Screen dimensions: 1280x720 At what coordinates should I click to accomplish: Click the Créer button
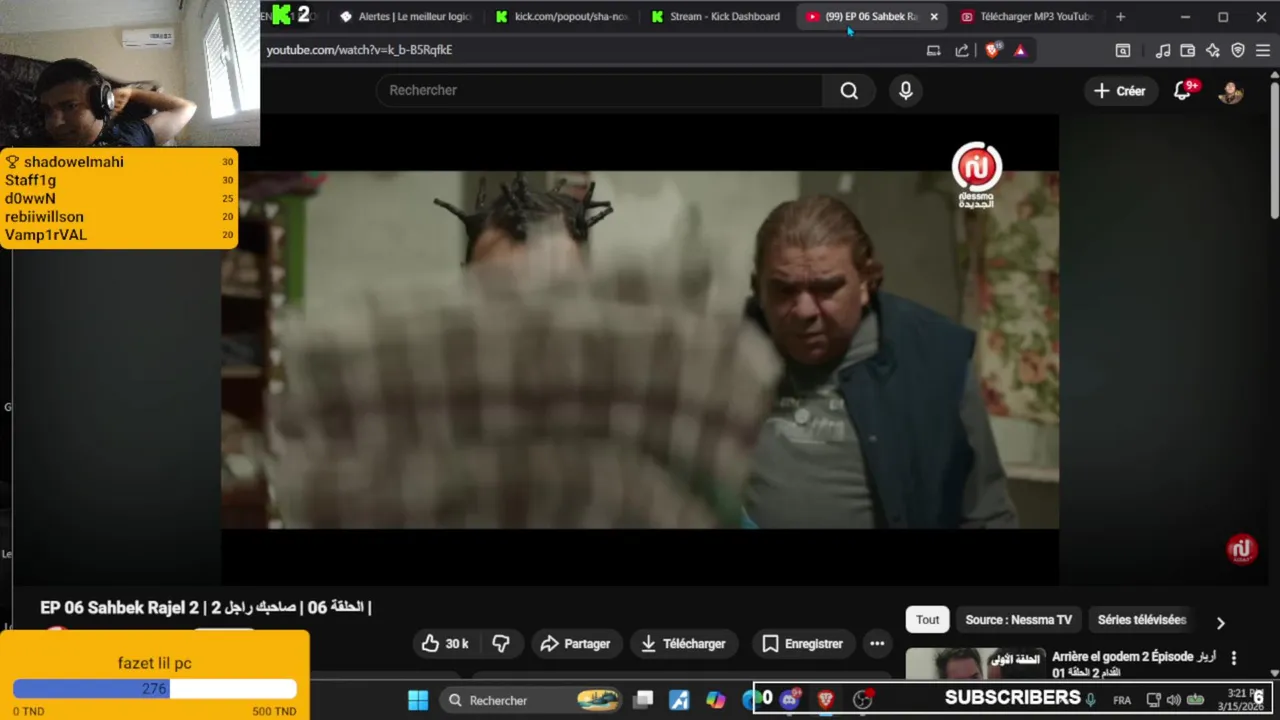click(x=1119, y=91)
